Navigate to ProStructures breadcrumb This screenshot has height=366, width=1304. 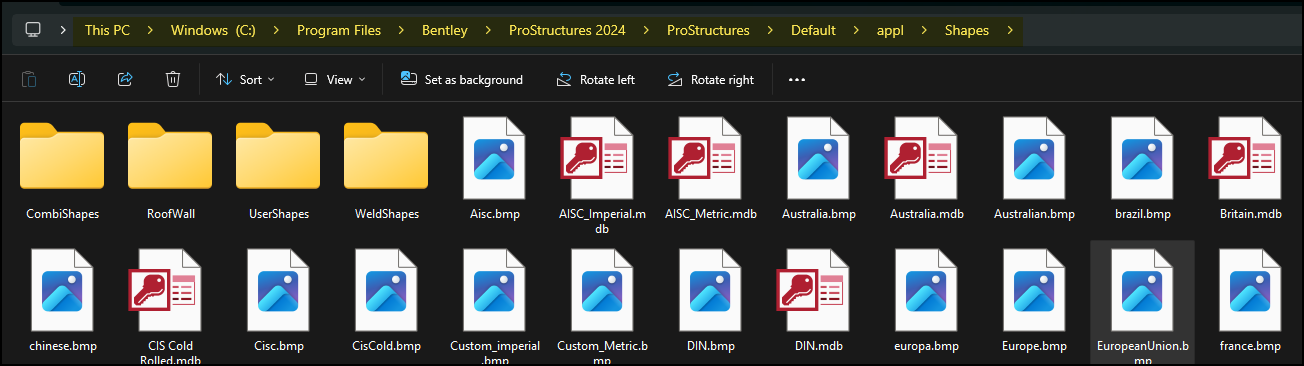point(708,30)
